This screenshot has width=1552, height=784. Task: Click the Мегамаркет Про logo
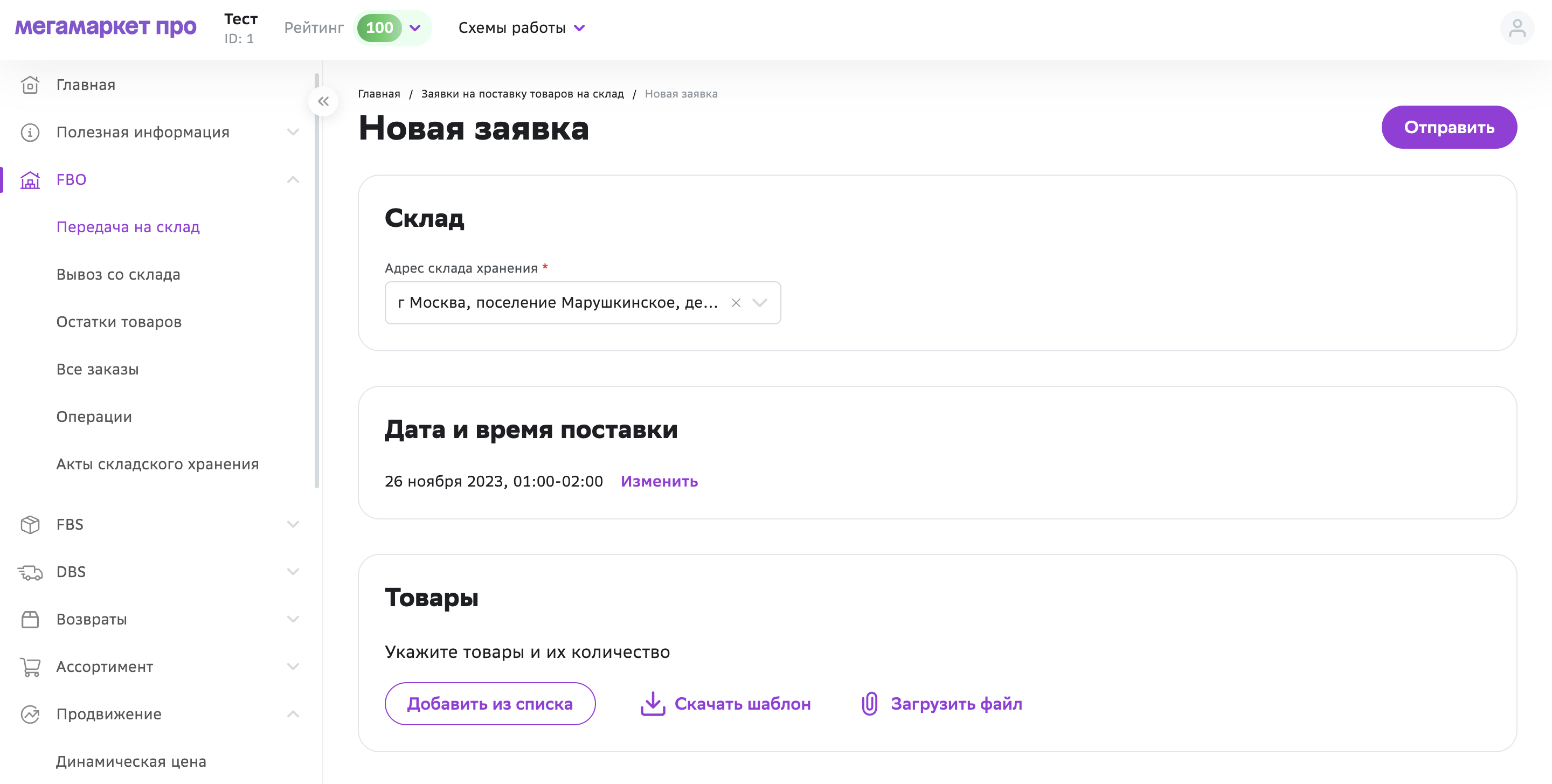(106, 27)
